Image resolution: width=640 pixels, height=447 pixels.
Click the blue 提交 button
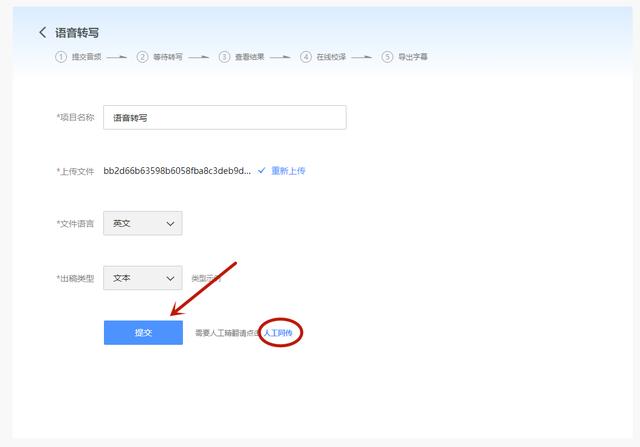click(143, 333)
